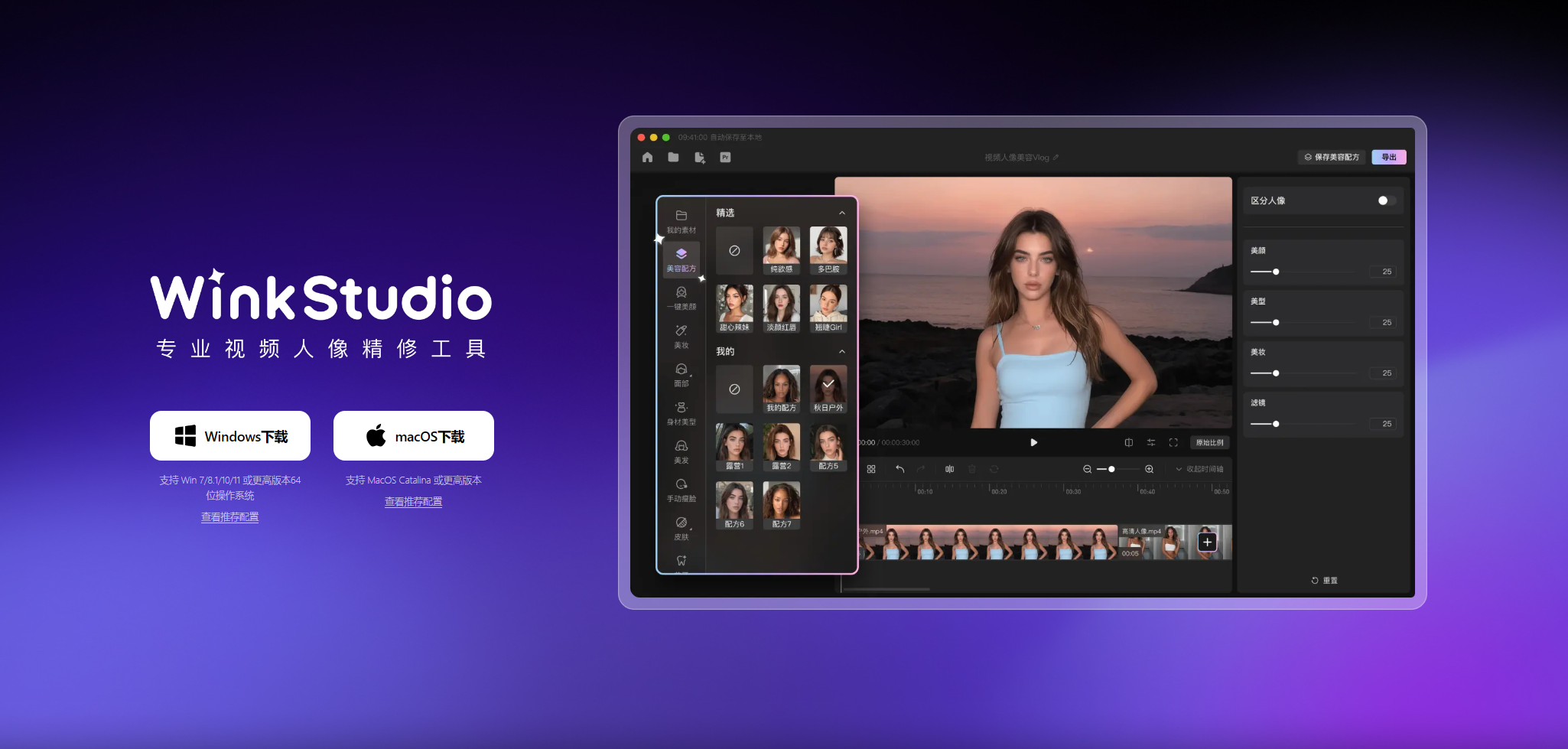Click the macOS下载 button
Screen dimensions: 1568x749
[414, 436]
